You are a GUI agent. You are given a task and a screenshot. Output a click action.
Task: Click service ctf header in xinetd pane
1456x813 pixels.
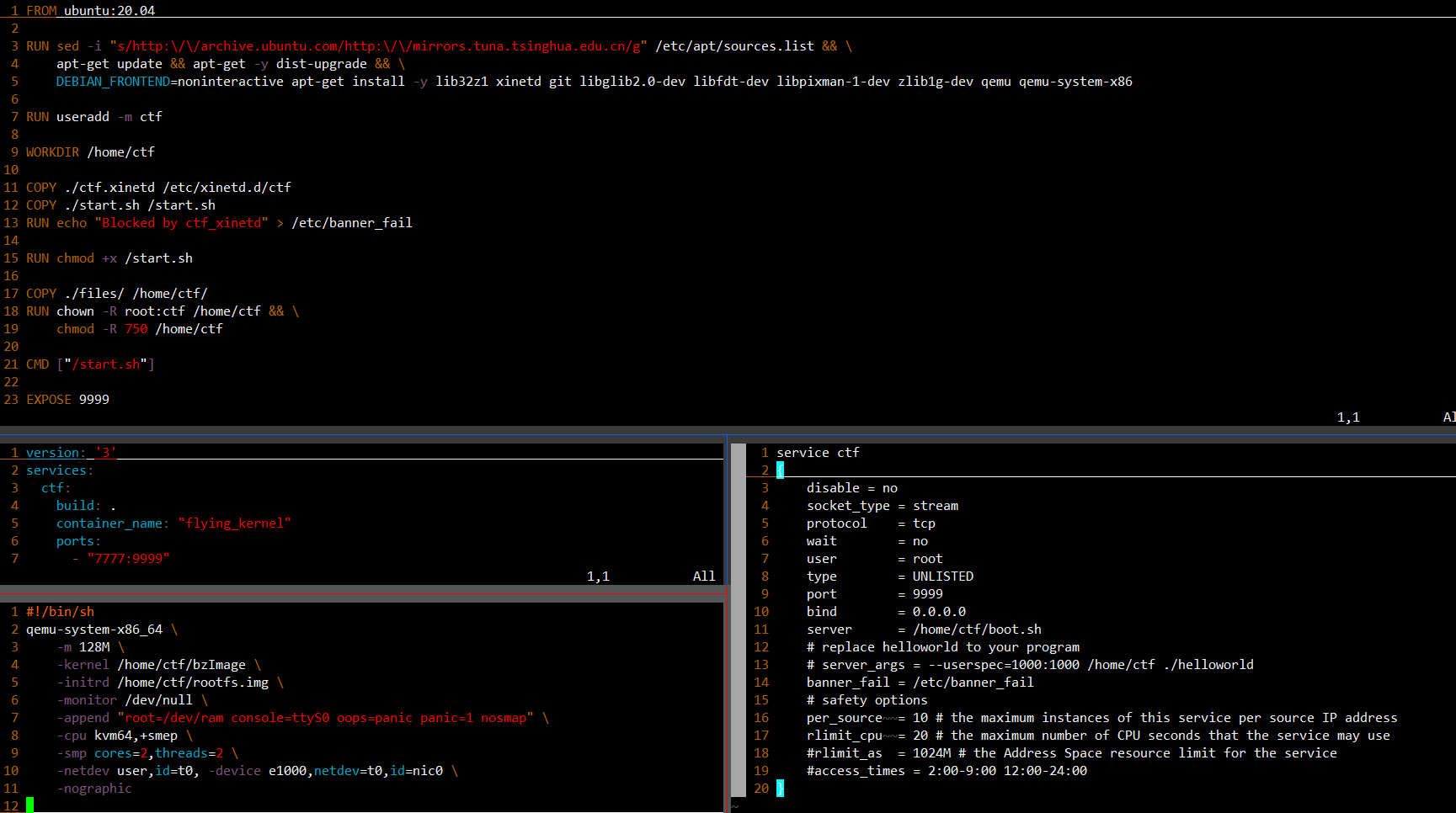(x=818, y=453)
